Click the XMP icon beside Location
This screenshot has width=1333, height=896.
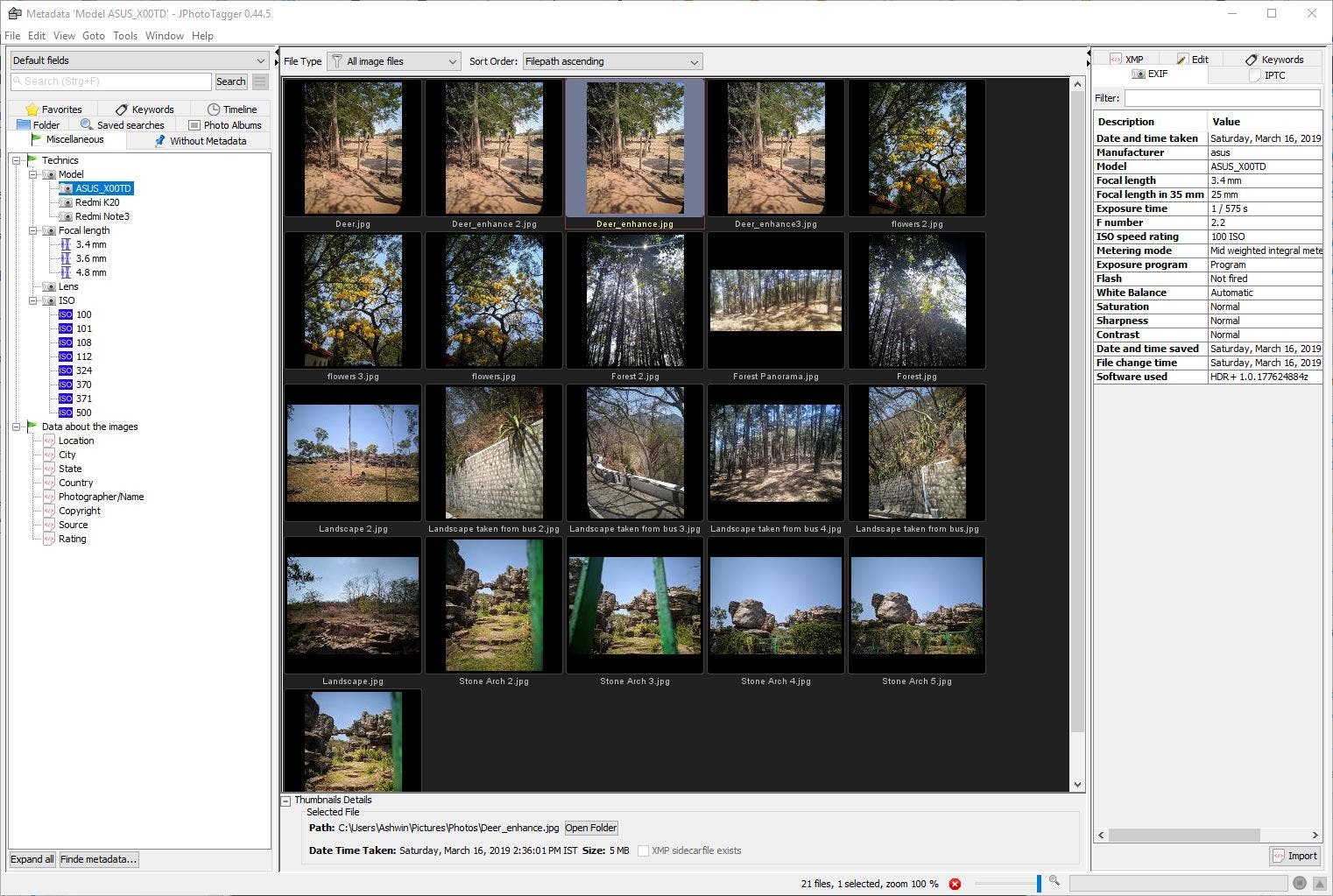pyautogui.click(x=49, y=441)
